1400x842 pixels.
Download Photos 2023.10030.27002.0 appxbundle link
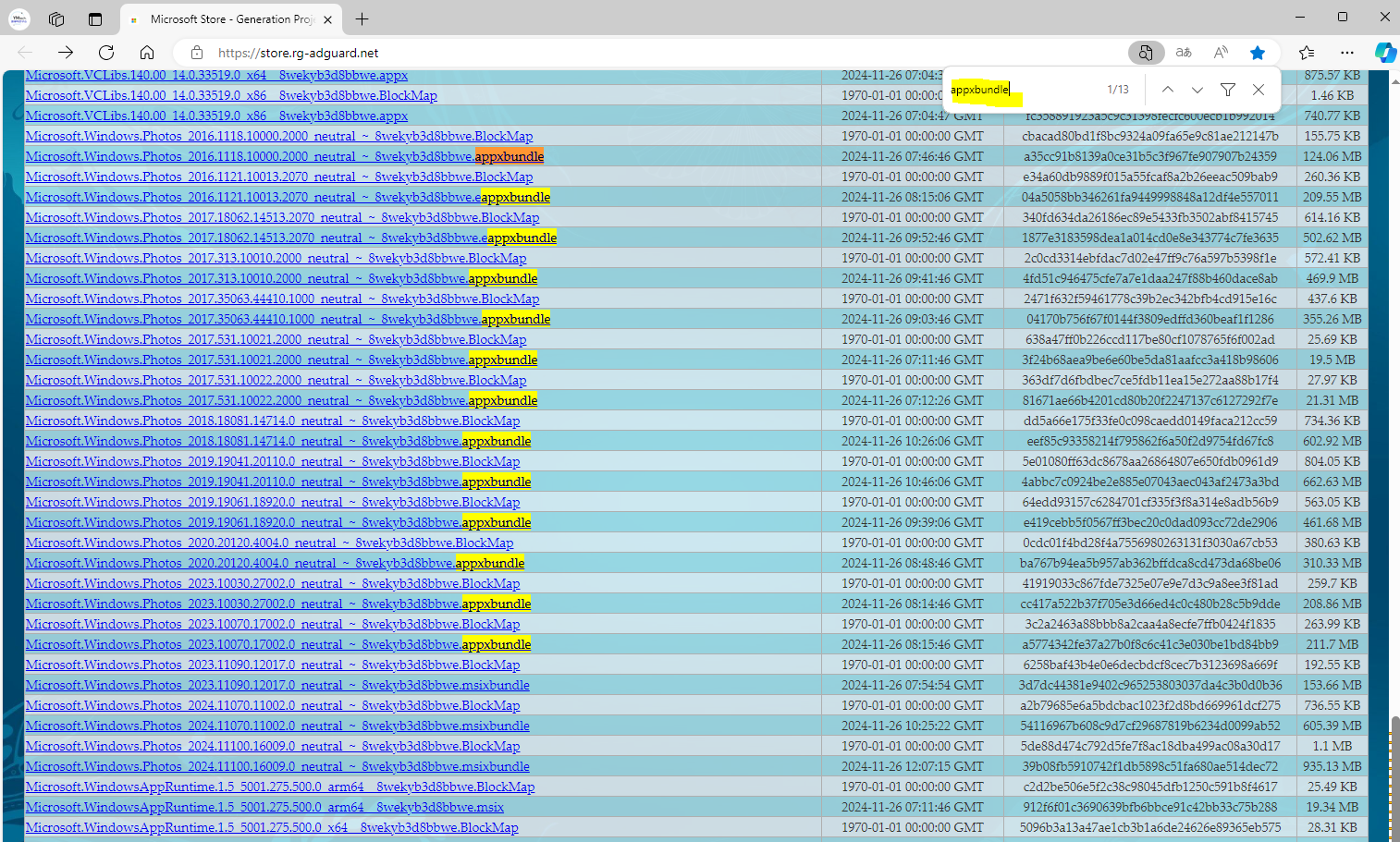tap(278, 604)
